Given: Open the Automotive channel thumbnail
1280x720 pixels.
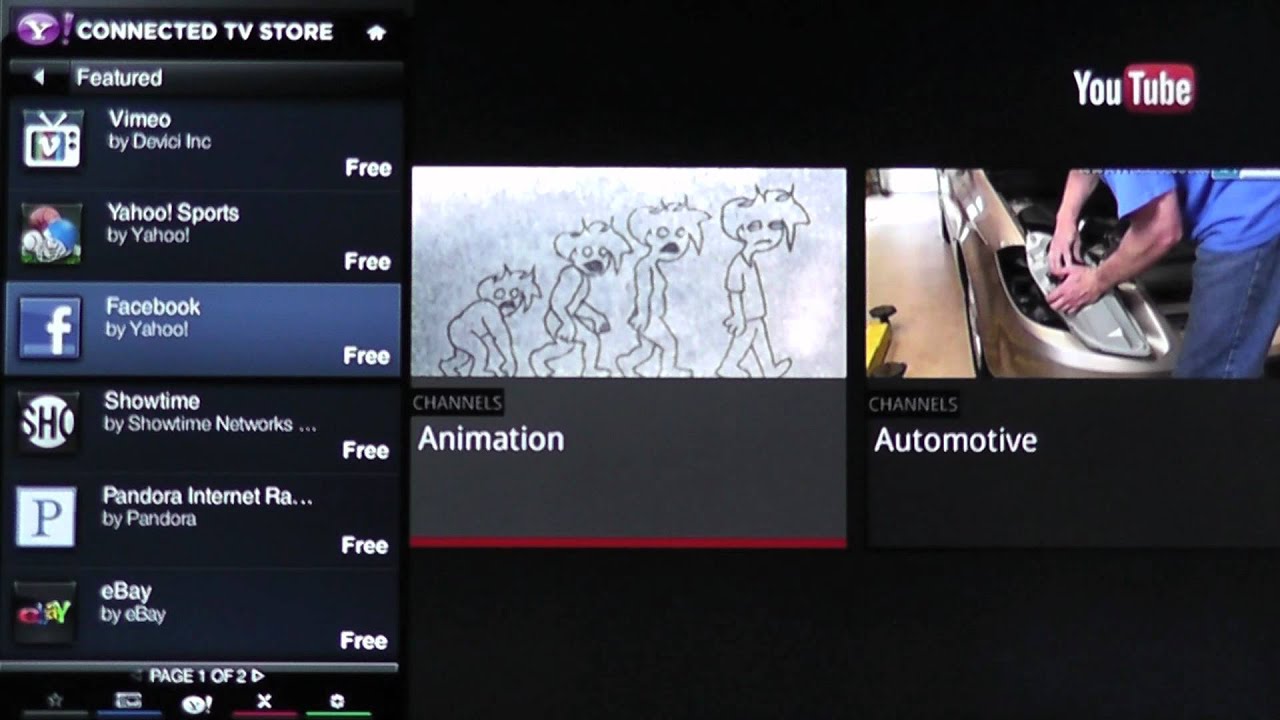Looking at the screenshot, I should [x=1073, y=273].
